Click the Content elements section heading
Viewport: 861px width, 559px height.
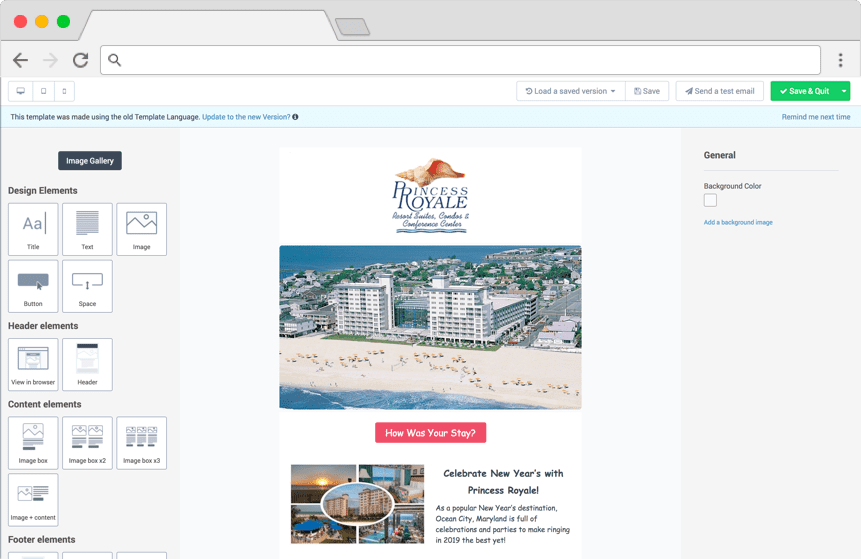44,404
